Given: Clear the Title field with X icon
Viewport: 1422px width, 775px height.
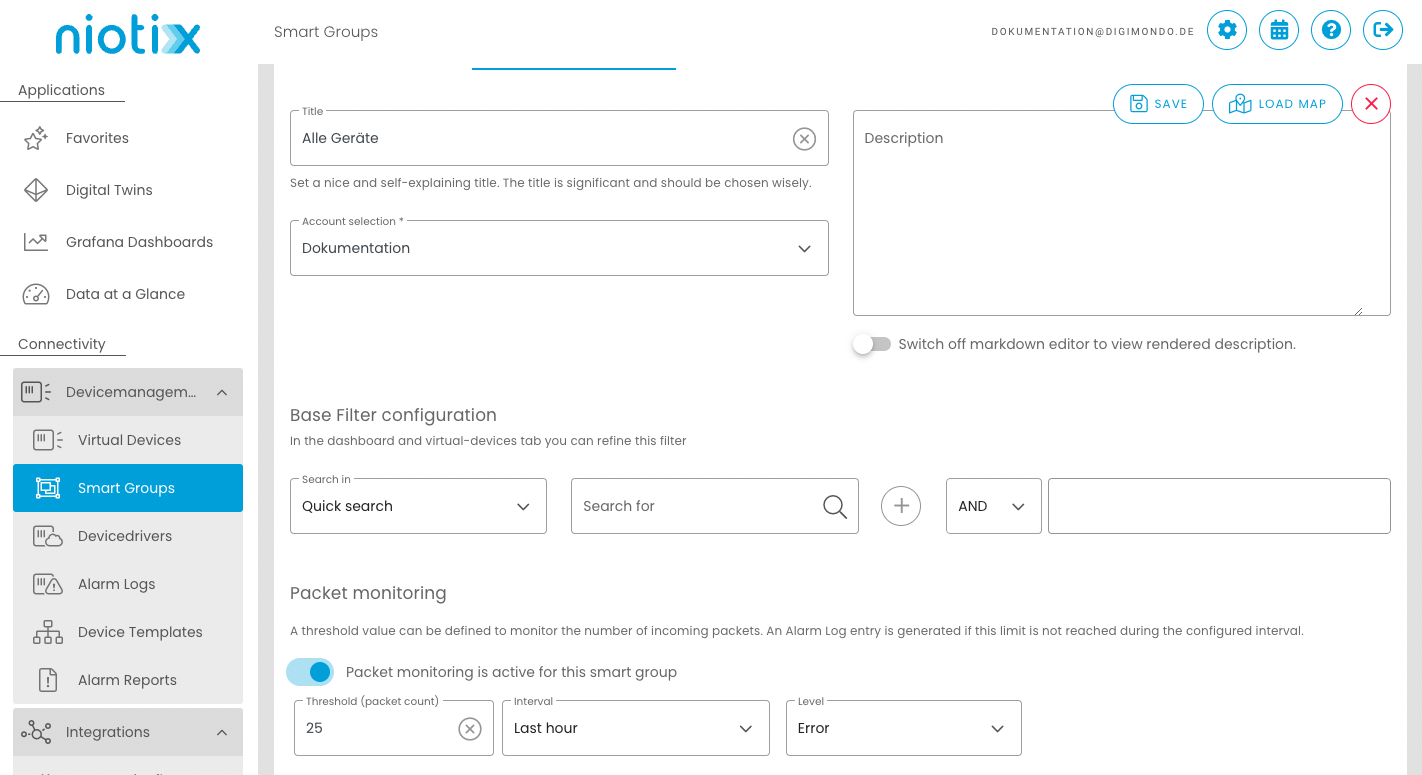Looking at the screenshot, I should [804, 139].
